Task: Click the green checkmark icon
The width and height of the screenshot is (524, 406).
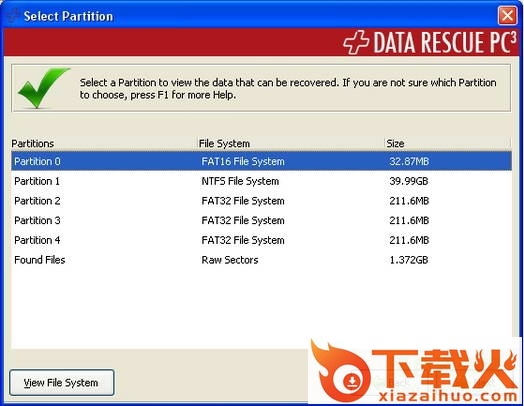Action: pos(44,88)
